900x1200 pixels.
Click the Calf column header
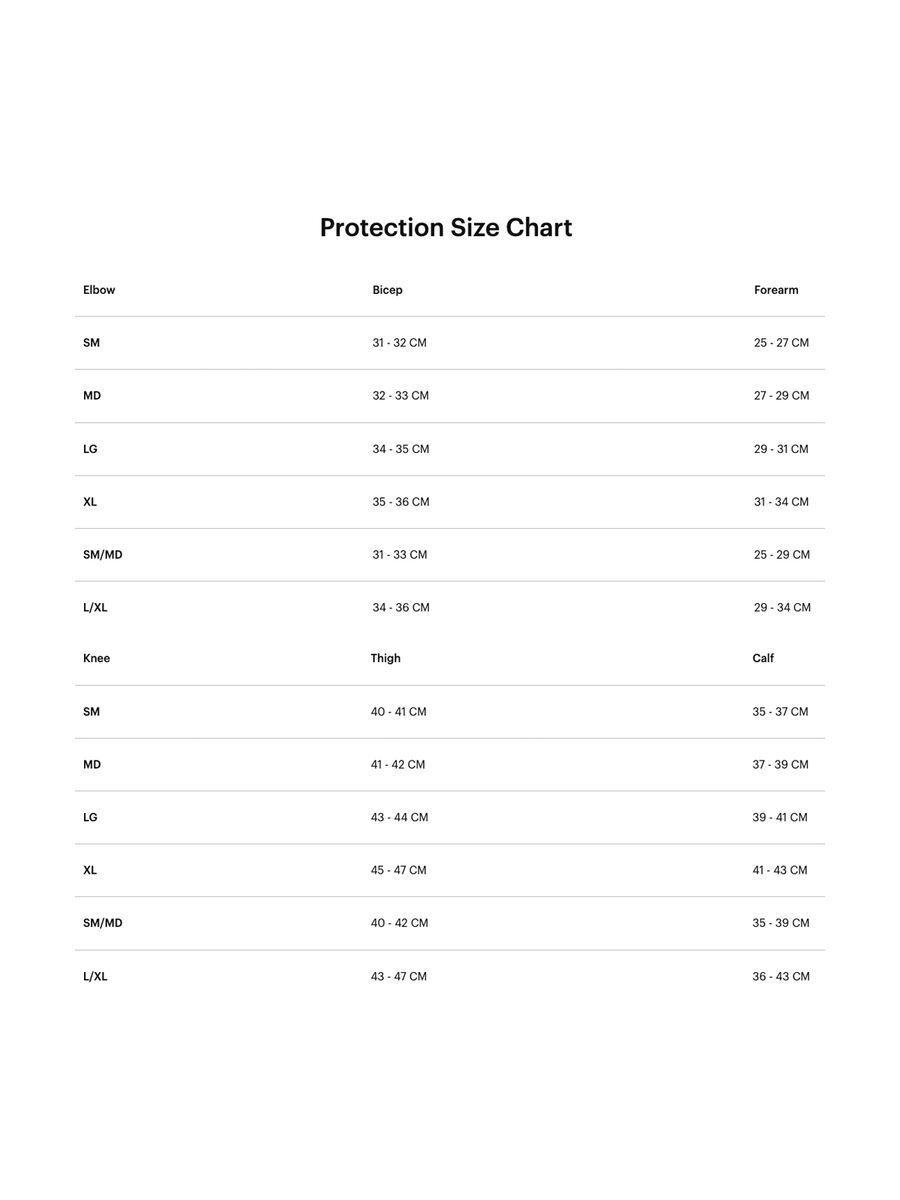coord(763,658)
